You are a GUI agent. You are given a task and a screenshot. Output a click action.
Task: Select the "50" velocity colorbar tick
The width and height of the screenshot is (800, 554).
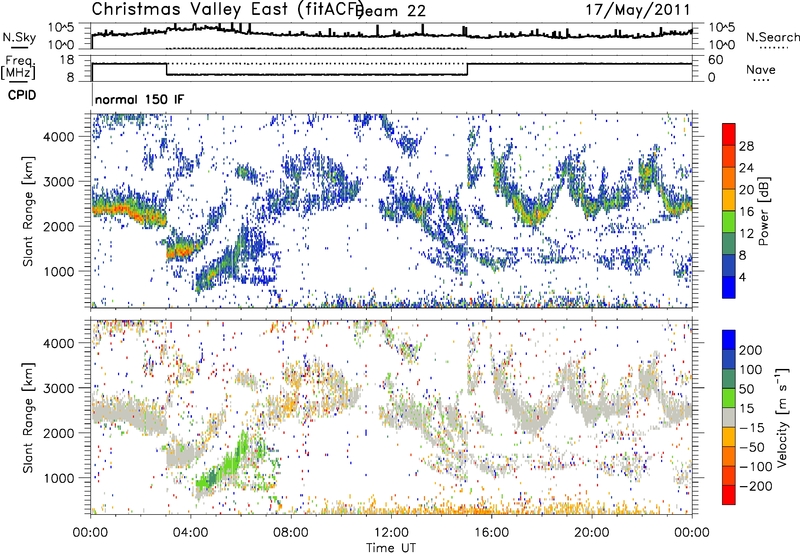click(746, 389)
